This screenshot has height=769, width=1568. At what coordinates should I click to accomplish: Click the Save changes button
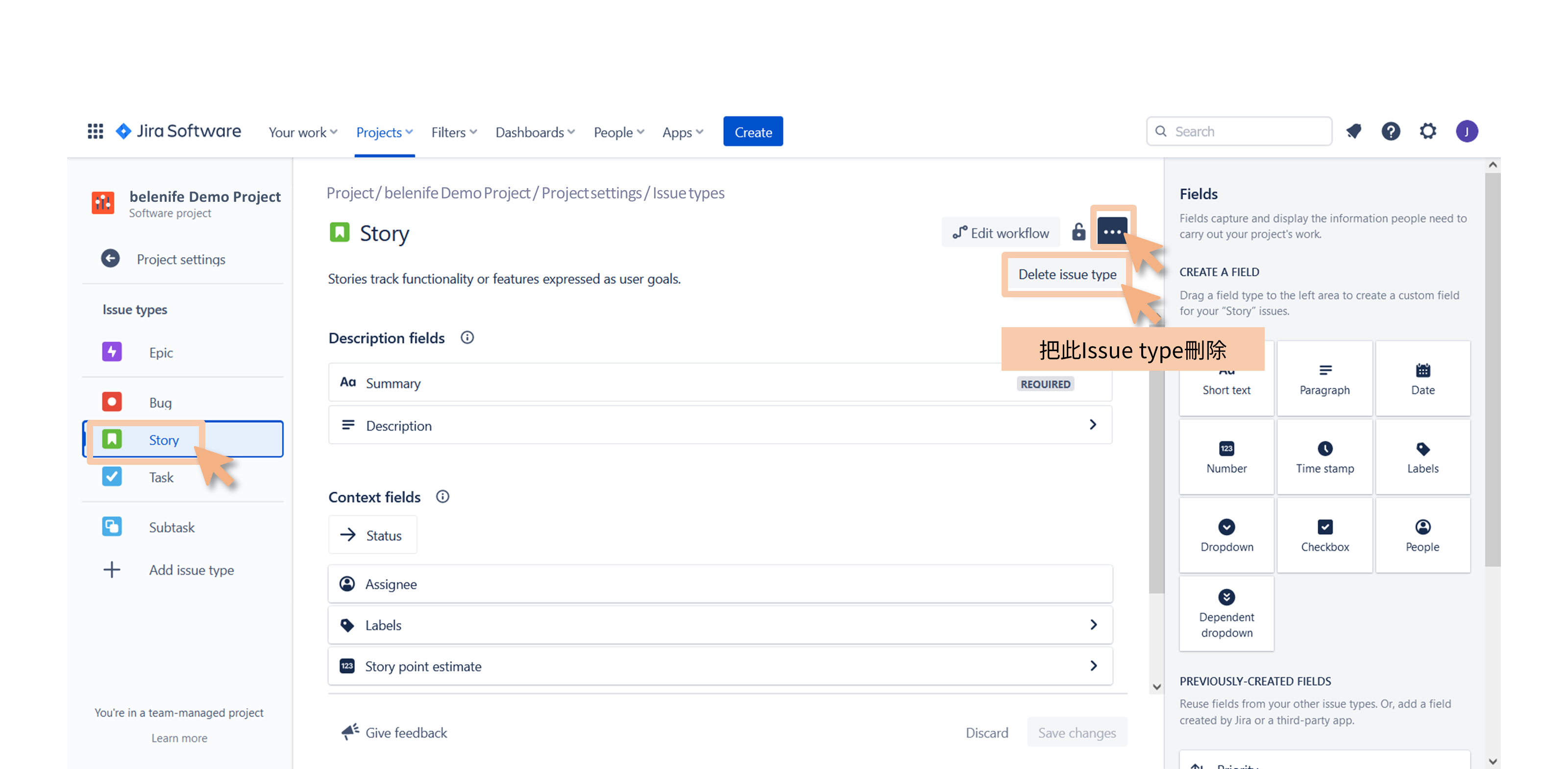click(x=1077, y=732)
